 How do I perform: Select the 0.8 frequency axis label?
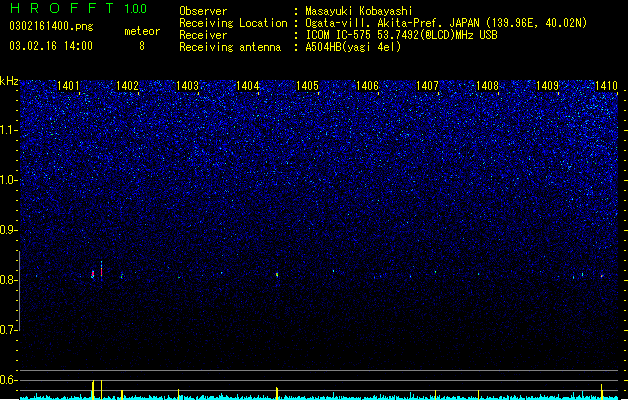click(x=9, y=280)
